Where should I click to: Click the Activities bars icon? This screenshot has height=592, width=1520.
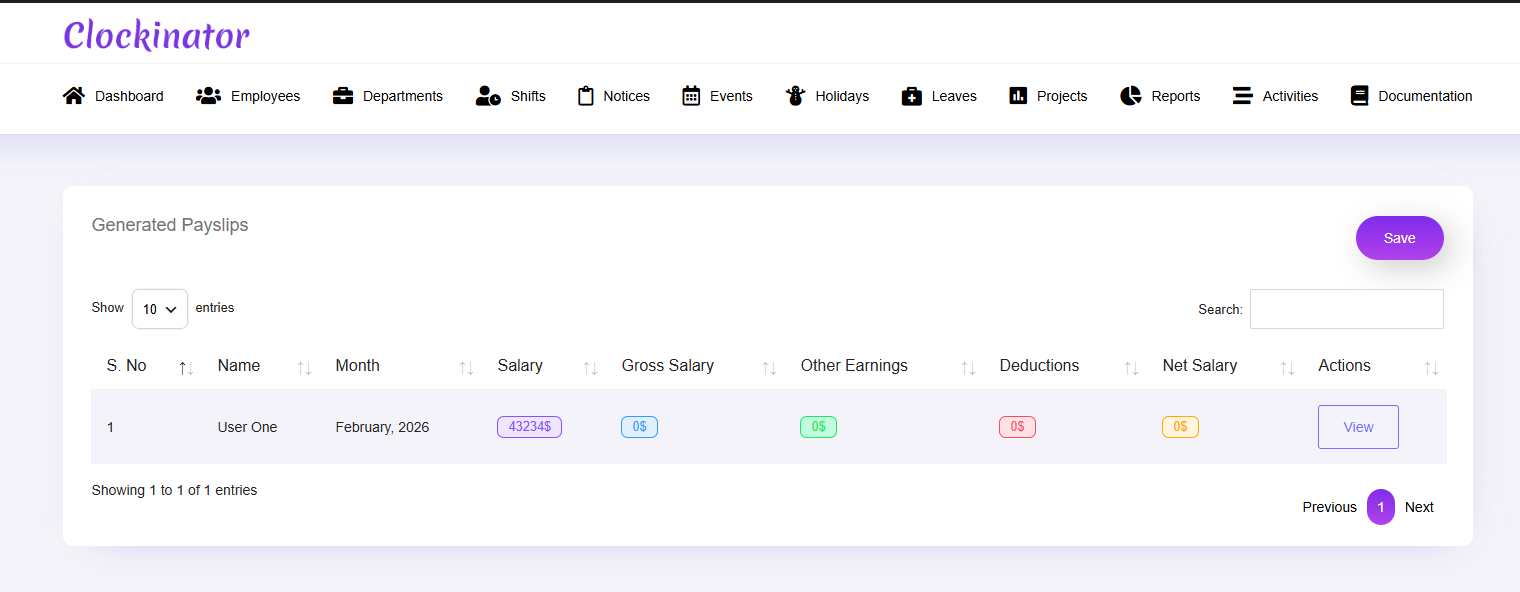click(x=1242, y=96)
